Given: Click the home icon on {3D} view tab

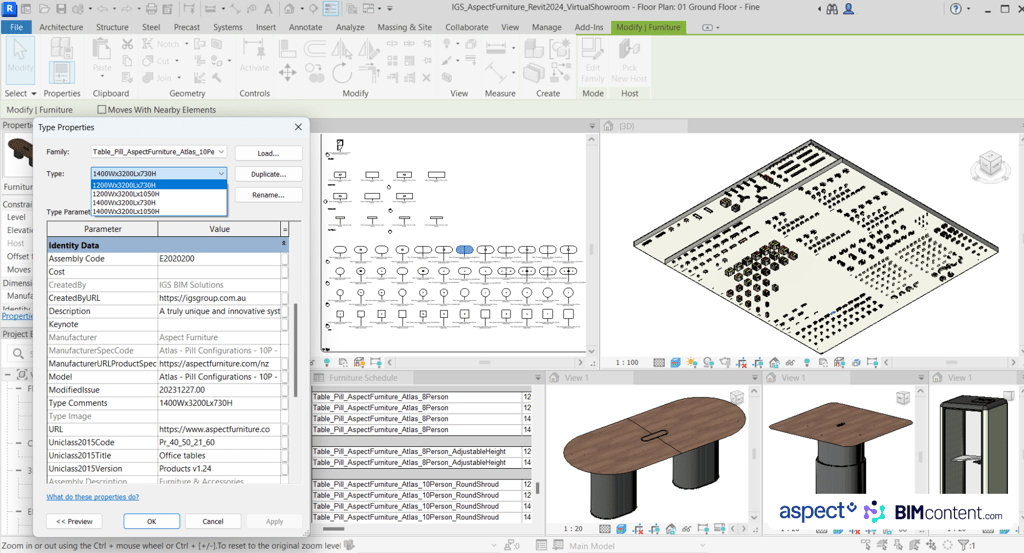Looking at the screenshot, I should click(608, 125).
